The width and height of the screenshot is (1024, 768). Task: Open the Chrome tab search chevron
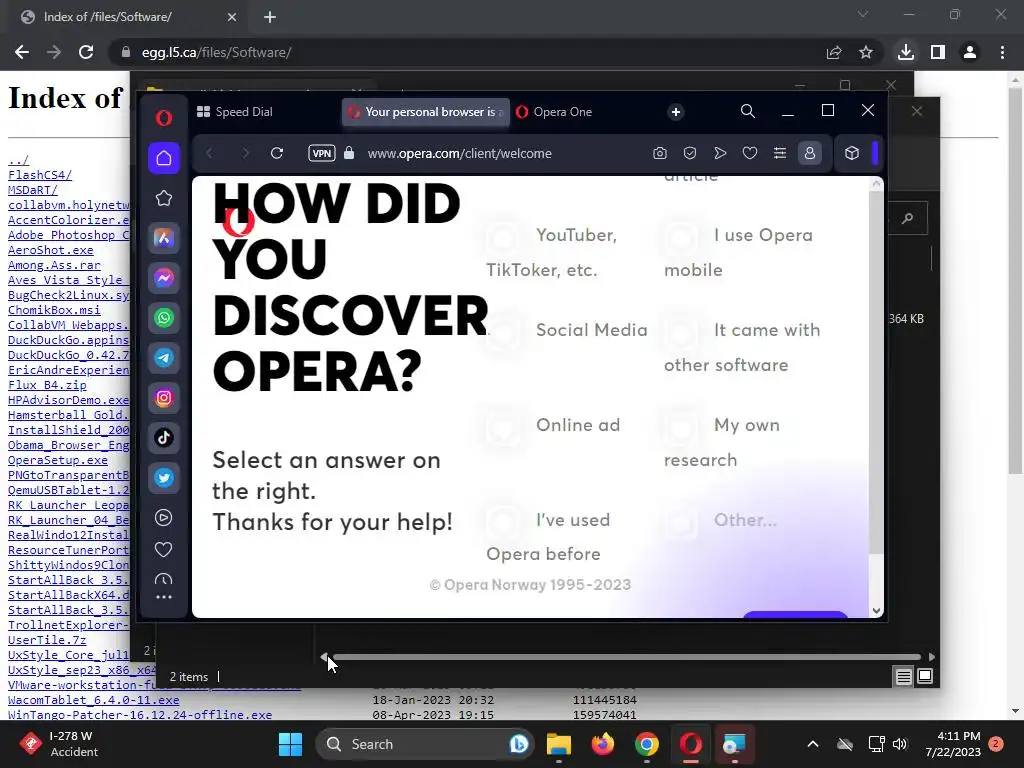click(863, 14)
